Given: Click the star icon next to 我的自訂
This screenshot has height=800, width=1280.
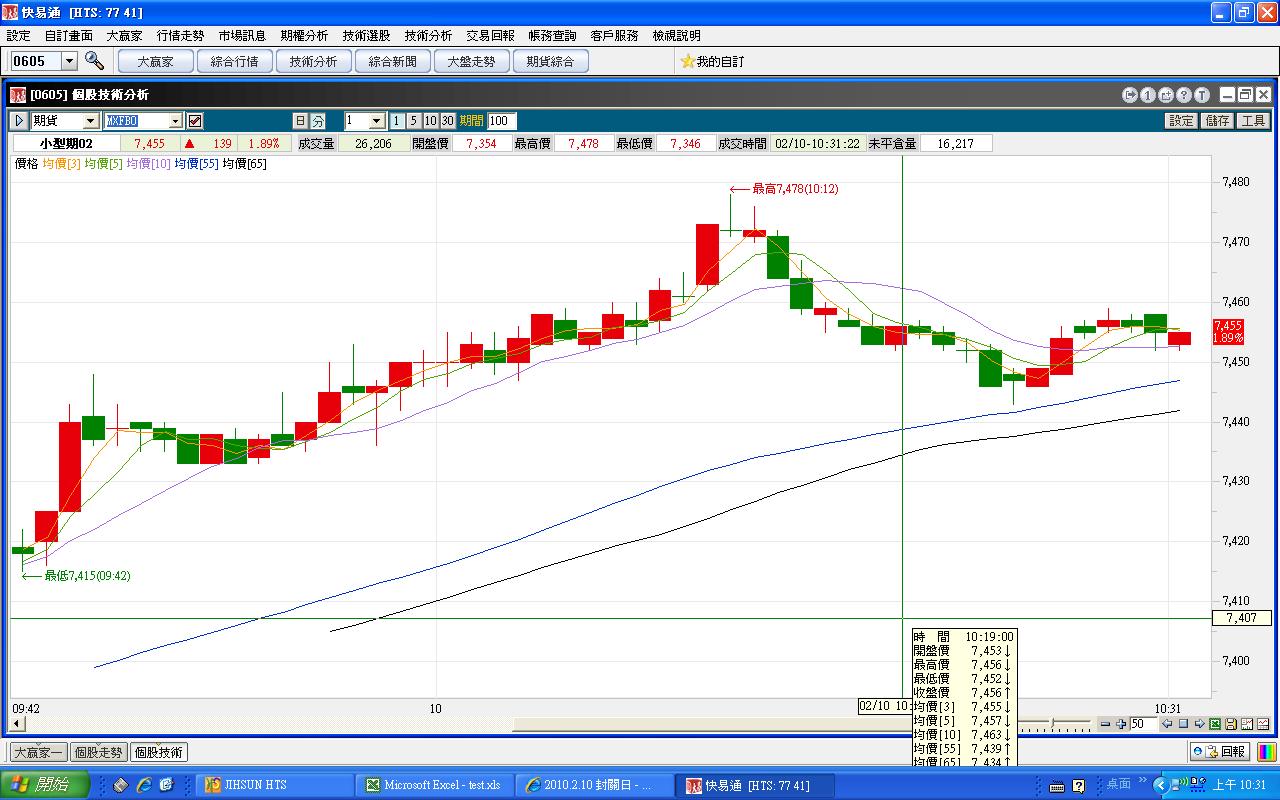Looking at the screenshot, I should (687, 61).
